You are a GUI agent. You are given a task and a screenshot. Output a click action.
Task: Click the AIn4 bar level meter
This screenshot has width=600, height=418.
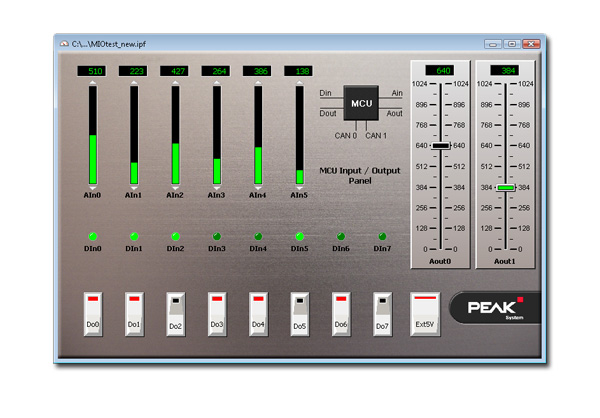(x=257, y=136)
